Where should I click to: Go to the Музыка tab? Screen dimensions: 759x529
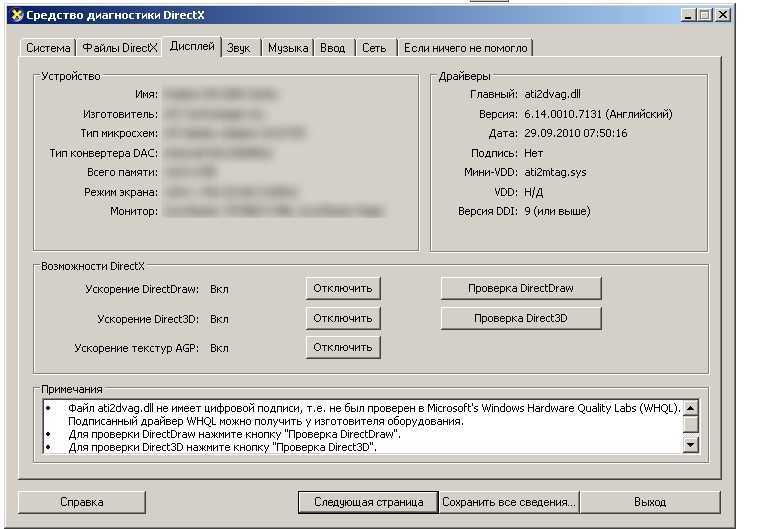click(288, 48)
